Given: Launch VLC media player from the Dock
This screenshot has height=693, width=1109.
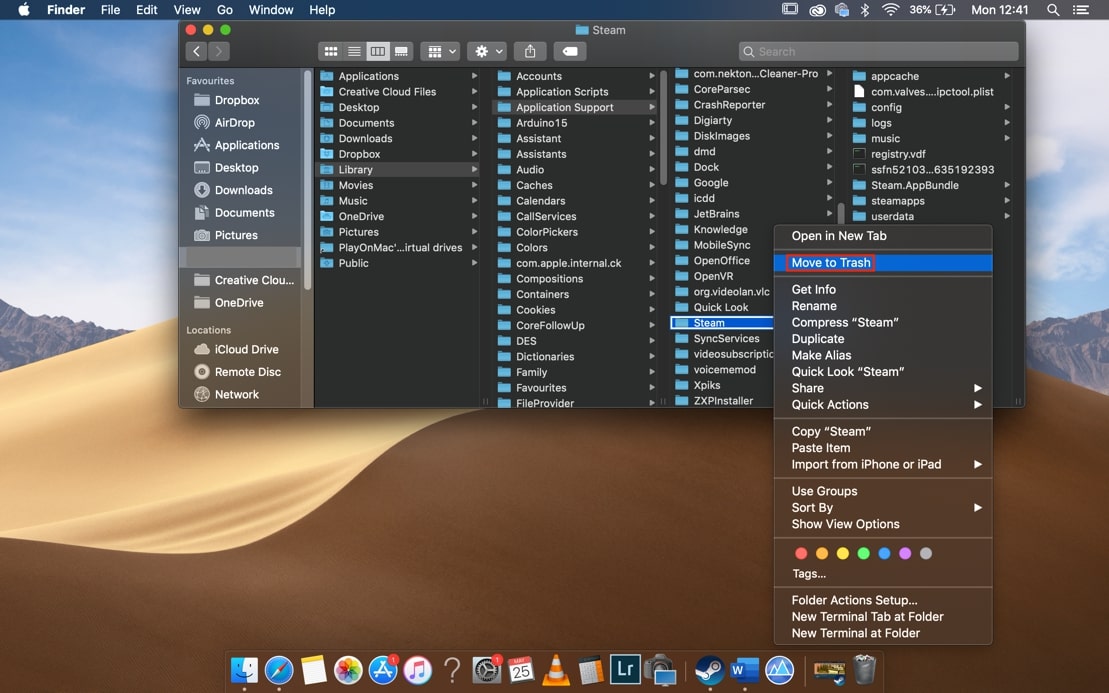Looking at the screenshot, I should pos(555,670).
